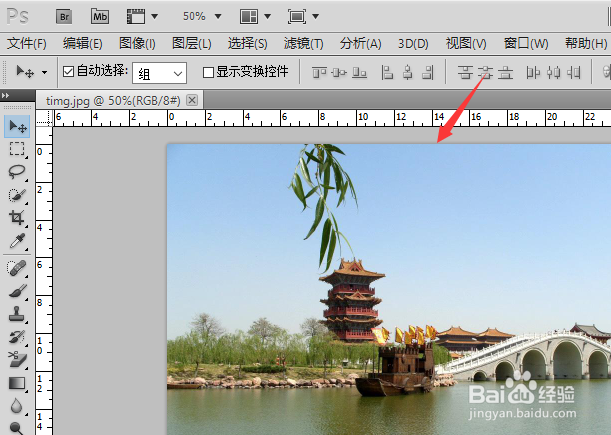Open the 组 auto-select dropdown

(x=159, y=73)
